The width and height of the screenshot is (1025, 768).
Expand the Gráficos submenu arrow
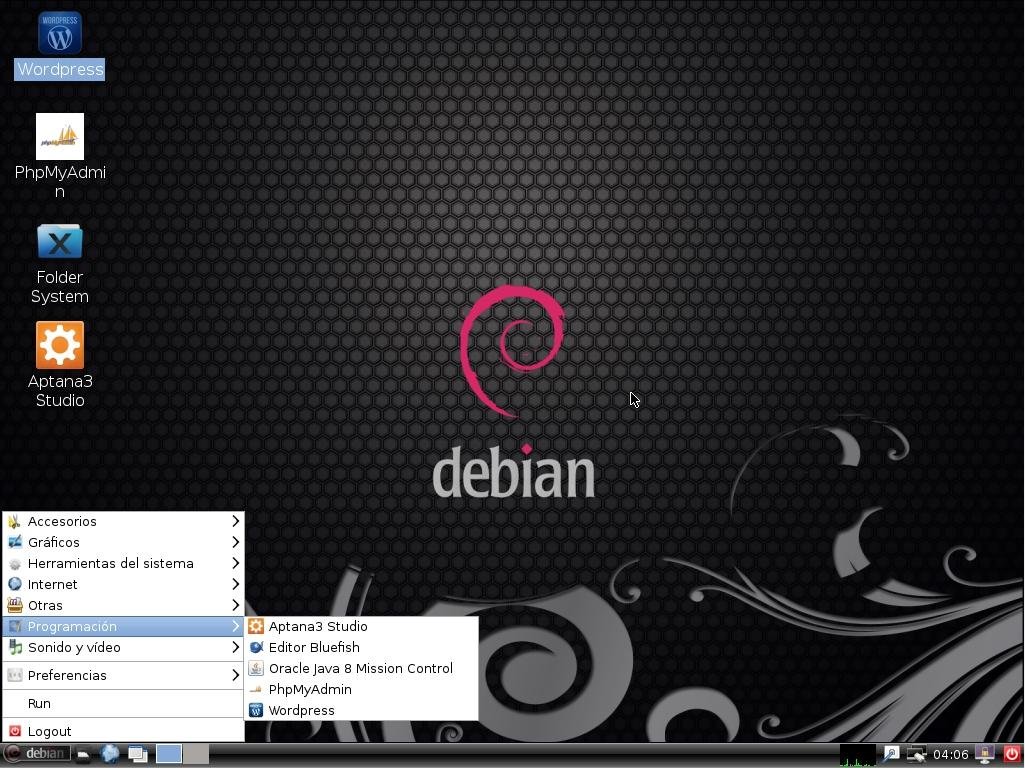click(x=235, y=542)
